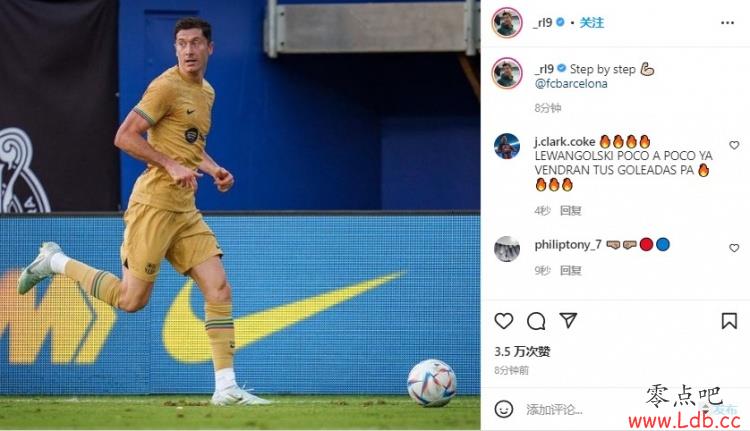Open philiptony_7's avatar

[507, 249]
